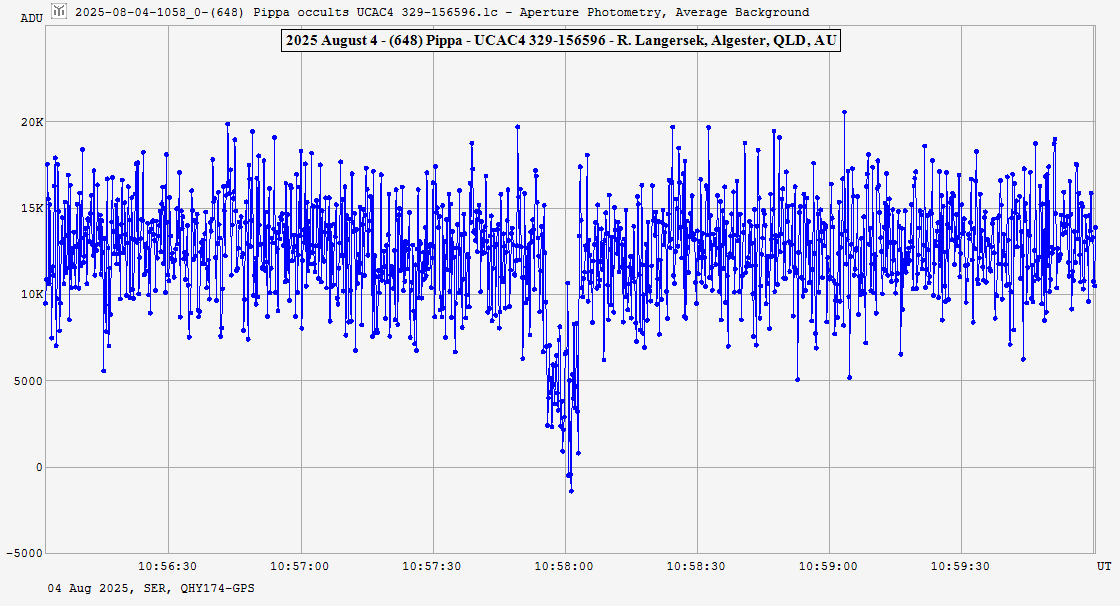Click the 10K y-axis tick label
The image size is (1120, 606).
(x=33, y=294)
